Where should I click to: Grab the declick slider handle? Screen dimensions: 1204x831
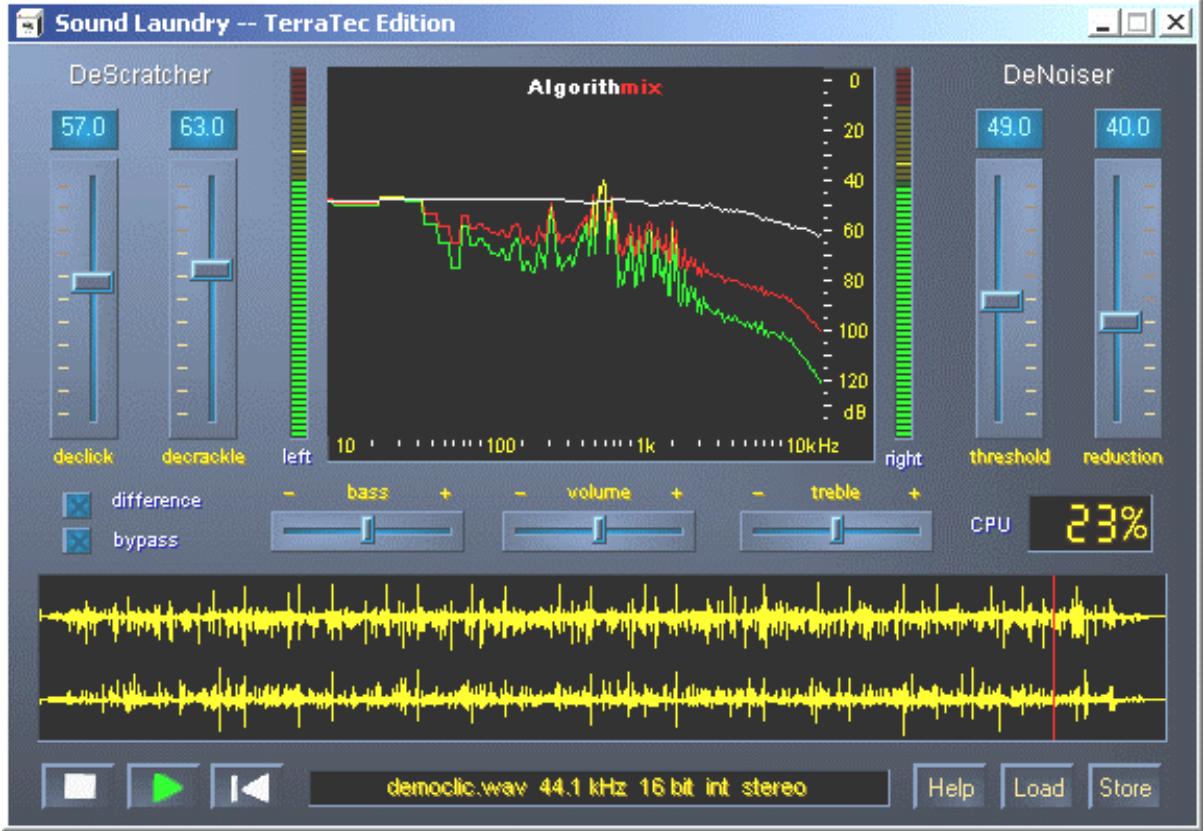pyautogui.click(x=92, y=282)
